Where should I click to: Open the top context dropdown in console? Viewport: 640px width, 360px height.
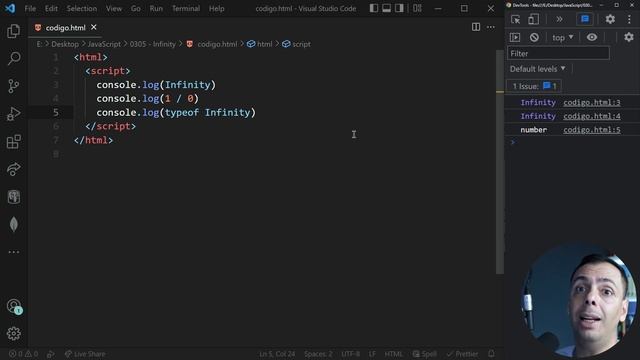pyautogui.click(x=562, y=38)
